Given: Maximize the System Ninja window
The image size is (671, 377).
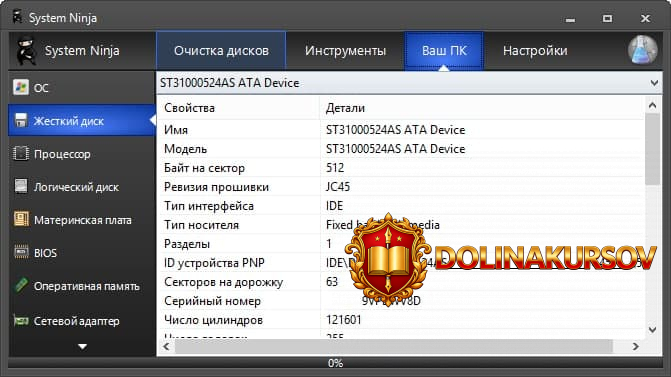Looking at the screenshot, I should coord(607,18).
